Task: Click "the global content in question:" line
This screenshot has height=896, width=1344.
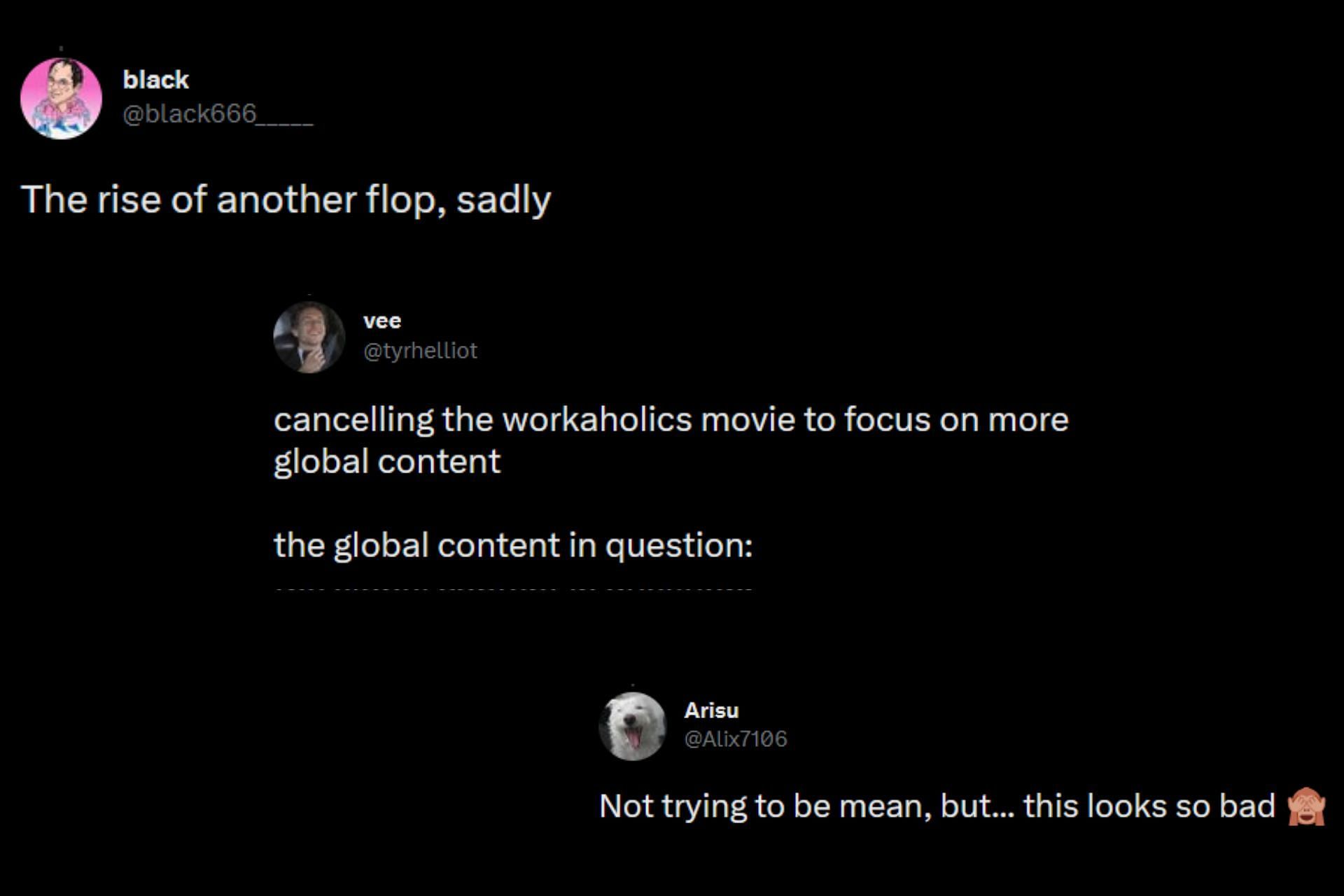Action: point(512,545)
